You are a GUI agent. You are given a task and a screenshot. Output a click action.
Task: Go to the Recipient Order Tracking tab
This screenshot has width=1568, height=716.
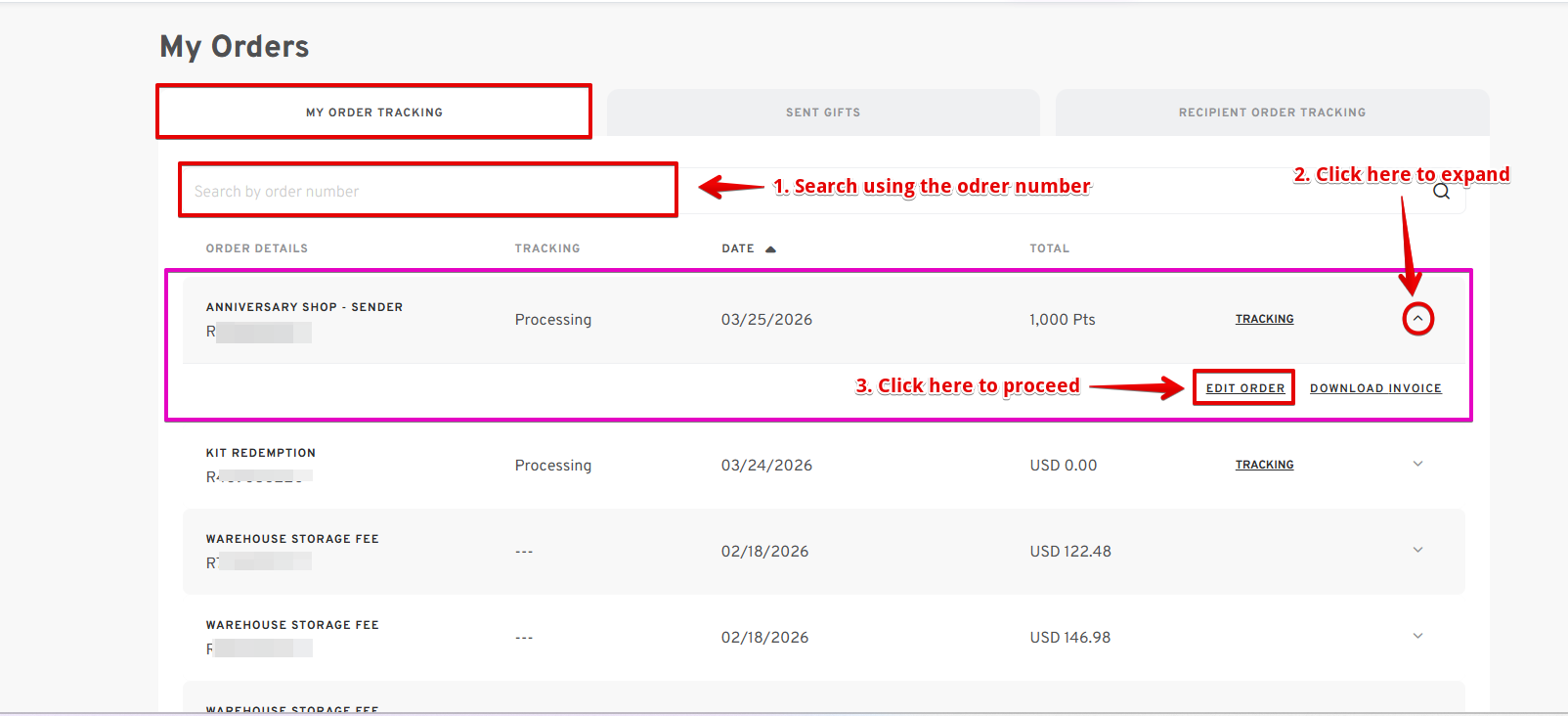[1272, 112]
